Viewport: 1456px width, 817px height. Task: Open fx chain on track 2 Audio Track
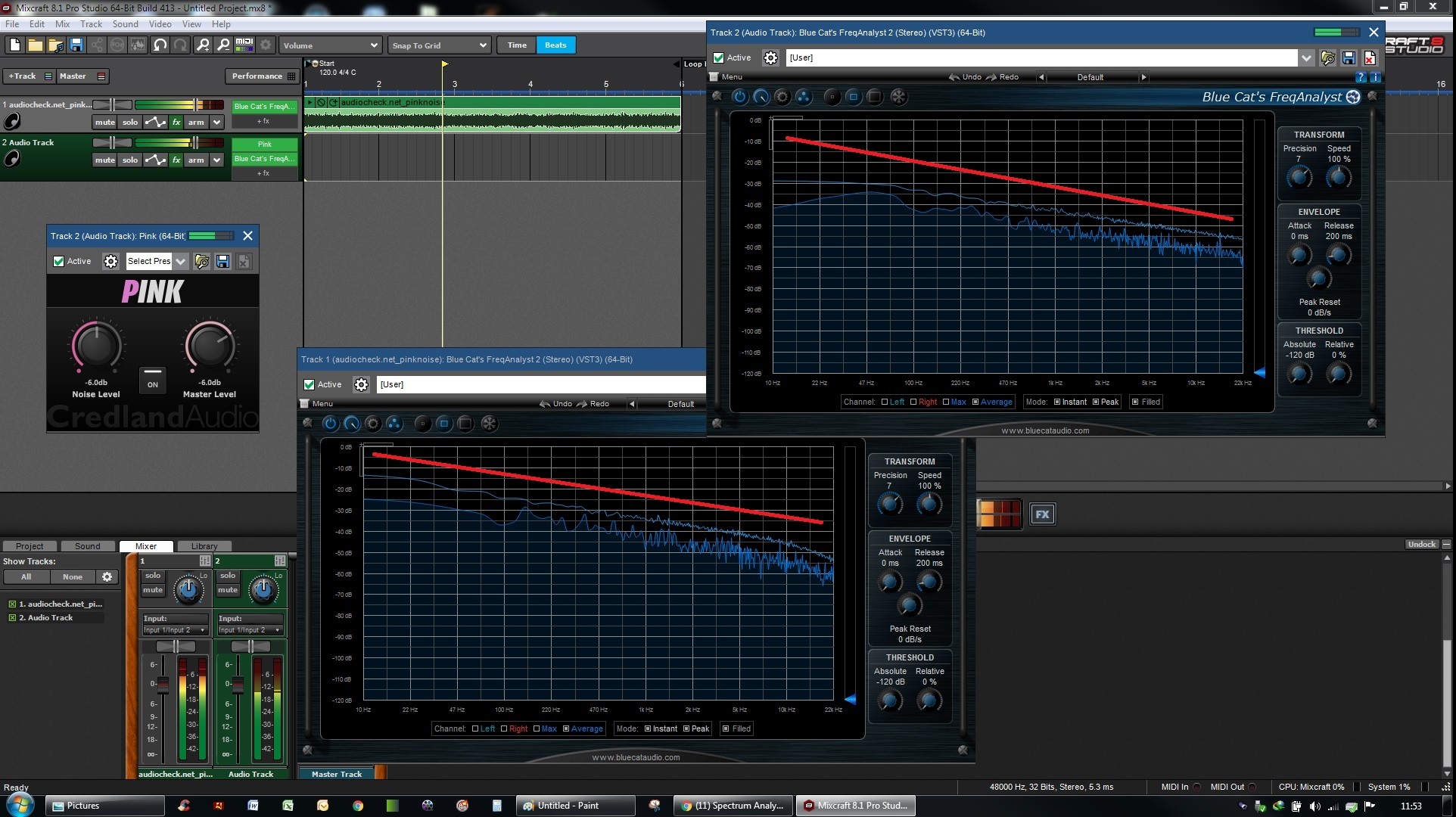point(176,160)
